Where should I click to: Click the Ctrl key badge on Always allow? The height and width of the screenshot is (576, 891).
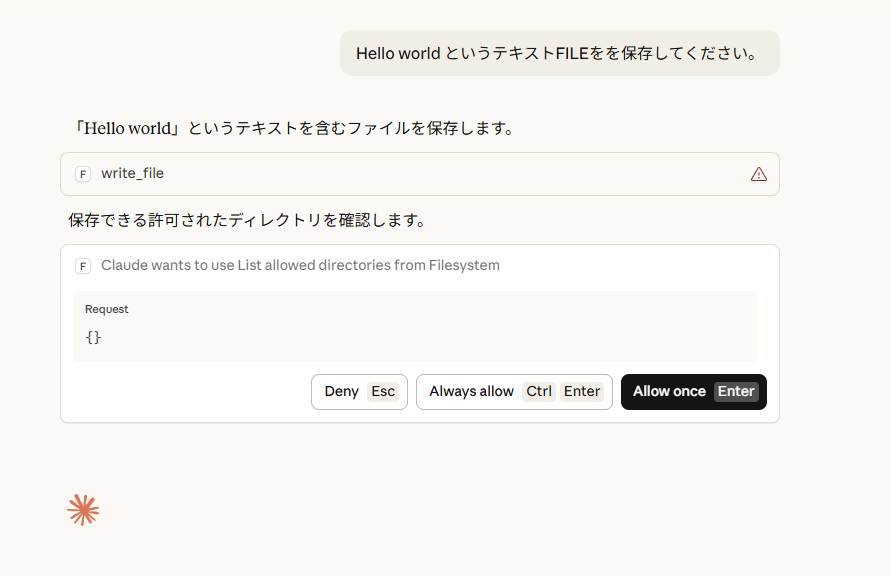click(x=539, y=392)
